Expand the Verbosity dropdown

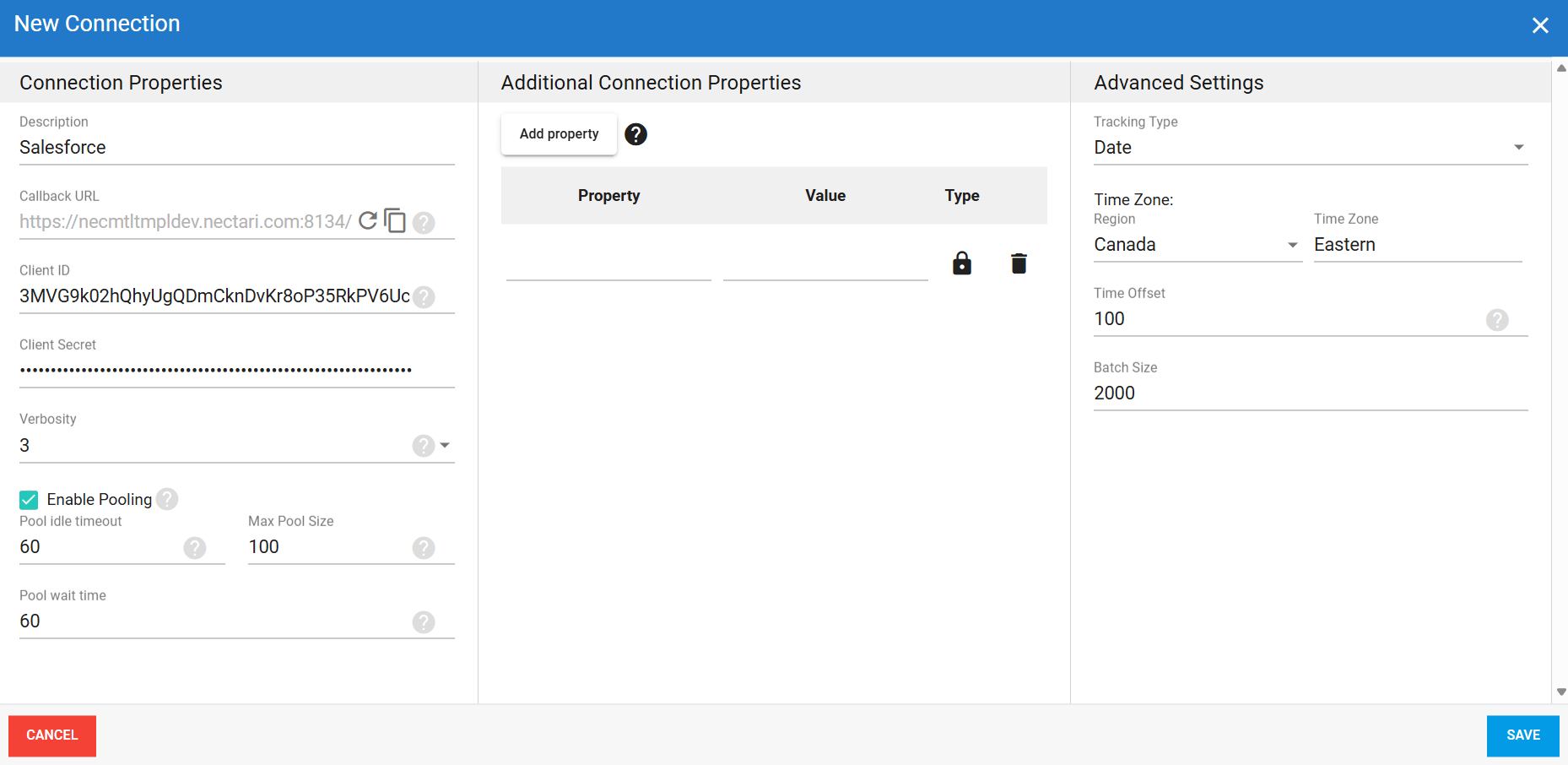click(x=445, y=445)
